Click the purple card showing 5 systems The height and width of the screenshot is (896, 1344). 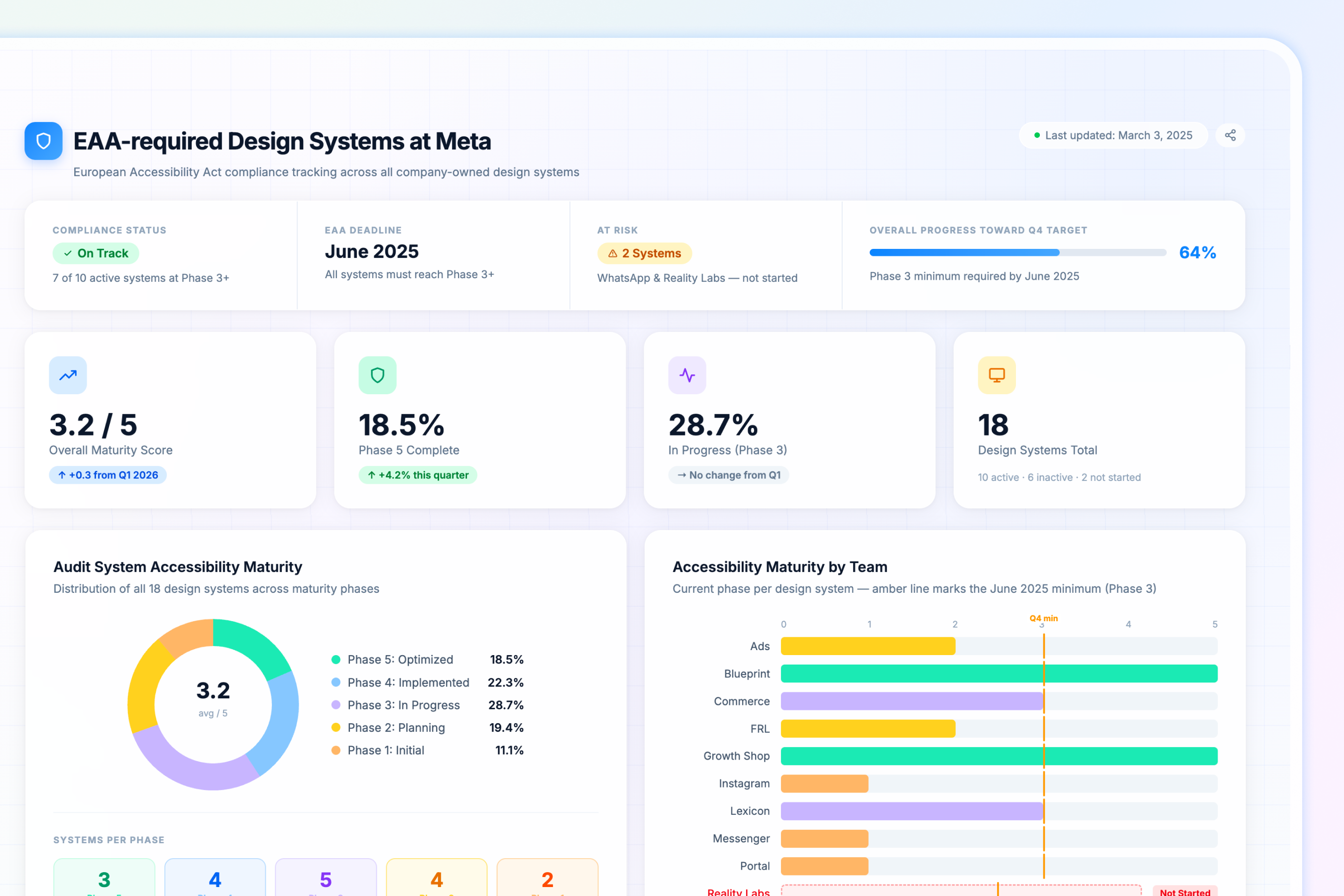pyautogui.click(x=326, y=877)
